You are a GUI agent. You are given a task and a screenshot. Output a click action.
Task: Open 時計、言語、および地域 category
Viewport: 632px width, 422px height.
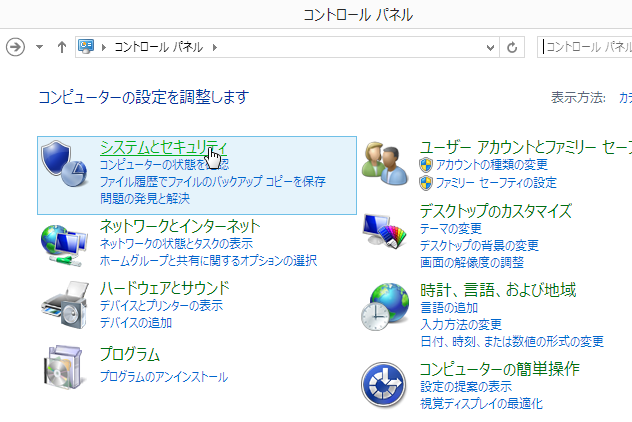[x=498, y=290]
